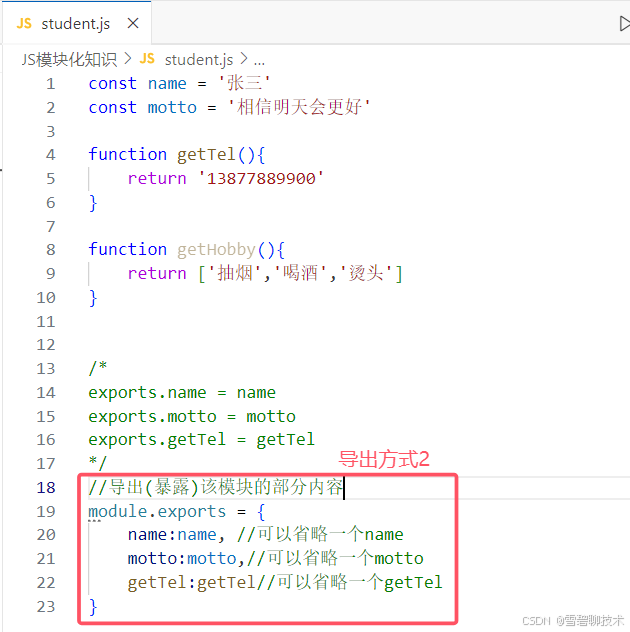Click the comment //可以省略一个getTel
630x632 pixels.
(349, 582)
